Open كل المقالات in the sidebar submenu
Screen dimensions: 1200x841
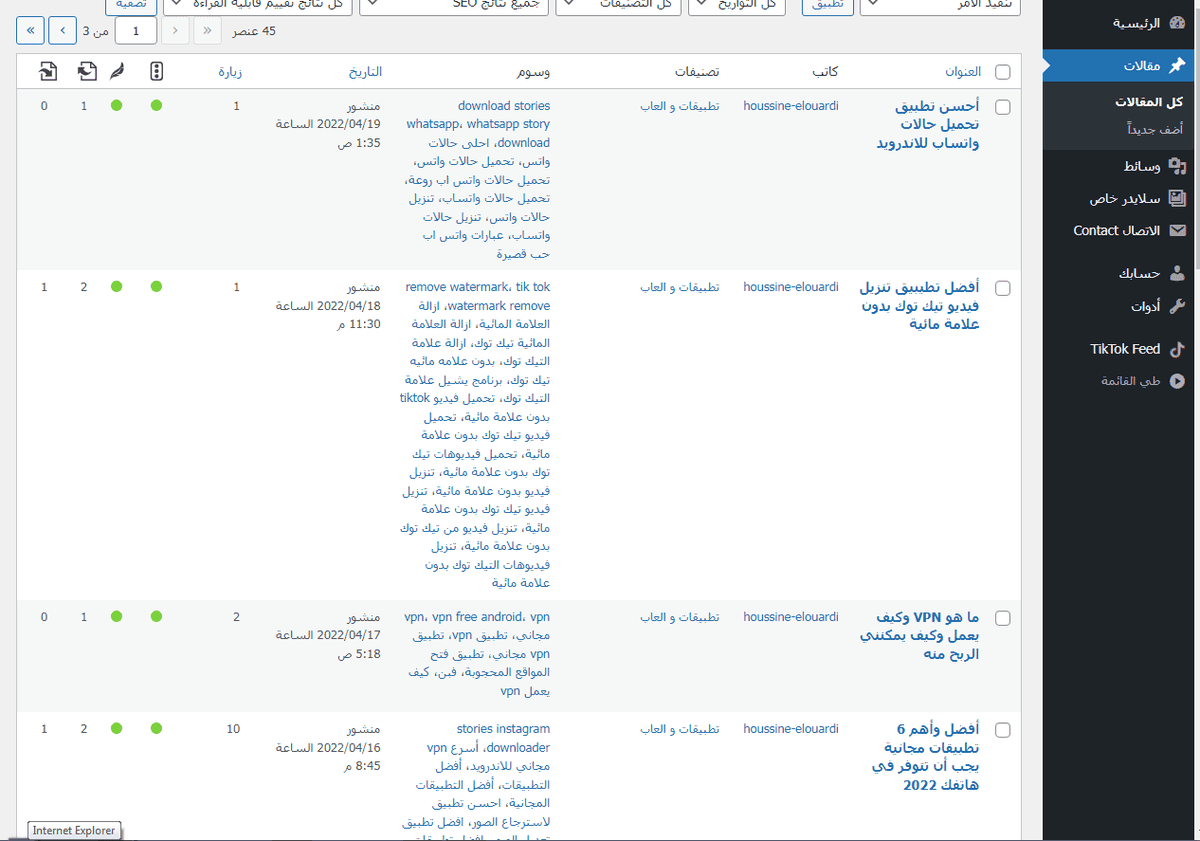click(1149, 102)
